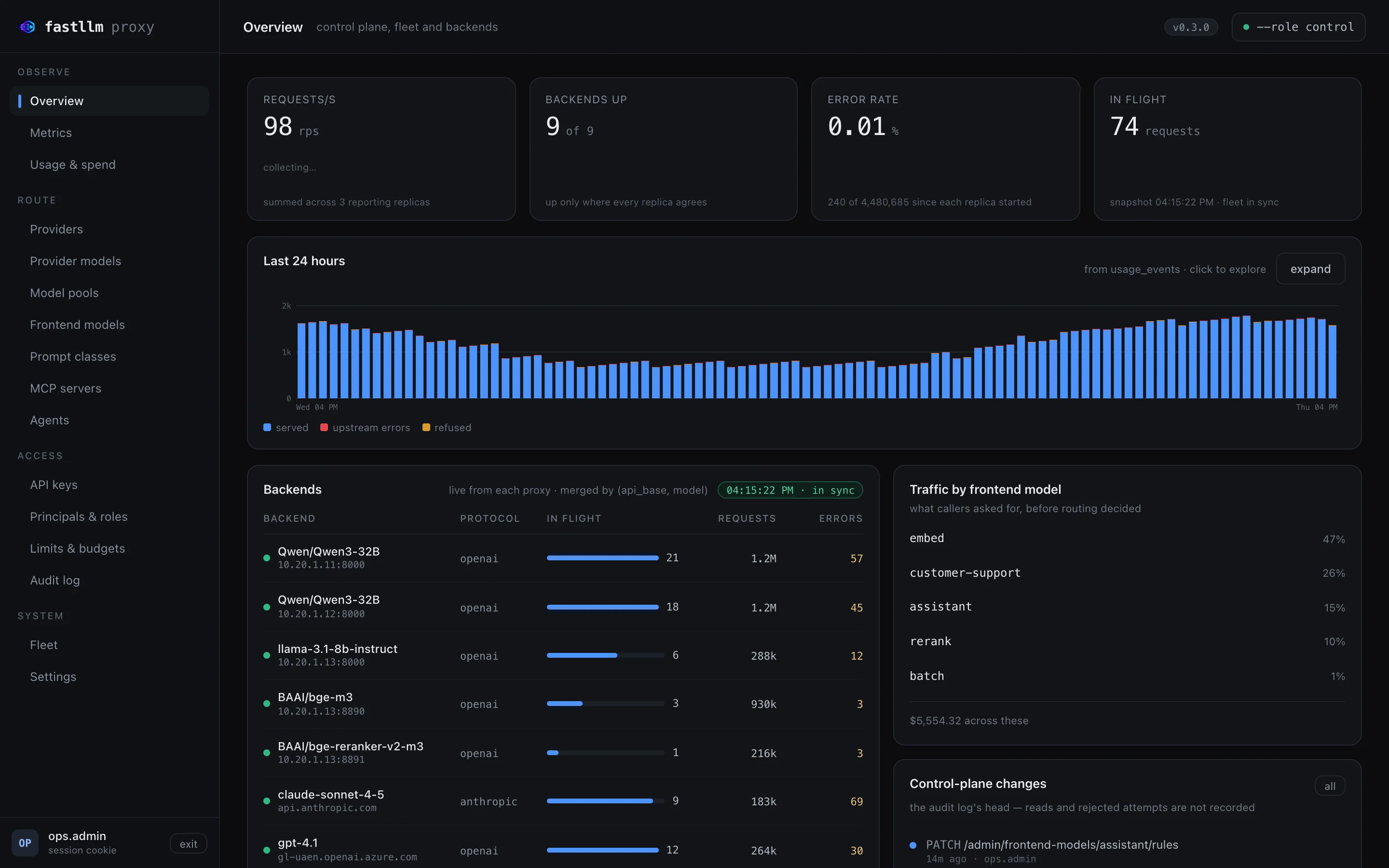Open the Overview page in sidebar
This screenshot has width=1389, height=868.
point(109,101)
